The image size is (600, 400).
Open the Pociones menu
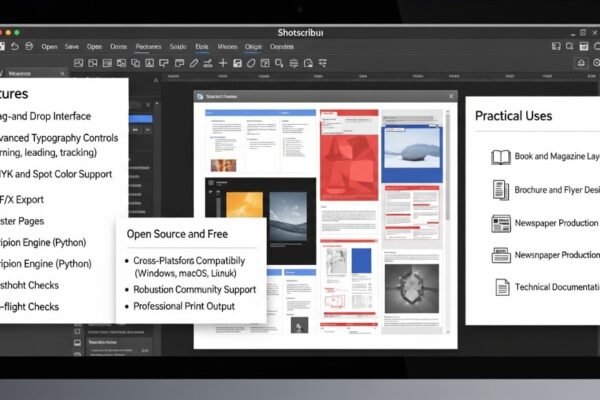[148, 47]
